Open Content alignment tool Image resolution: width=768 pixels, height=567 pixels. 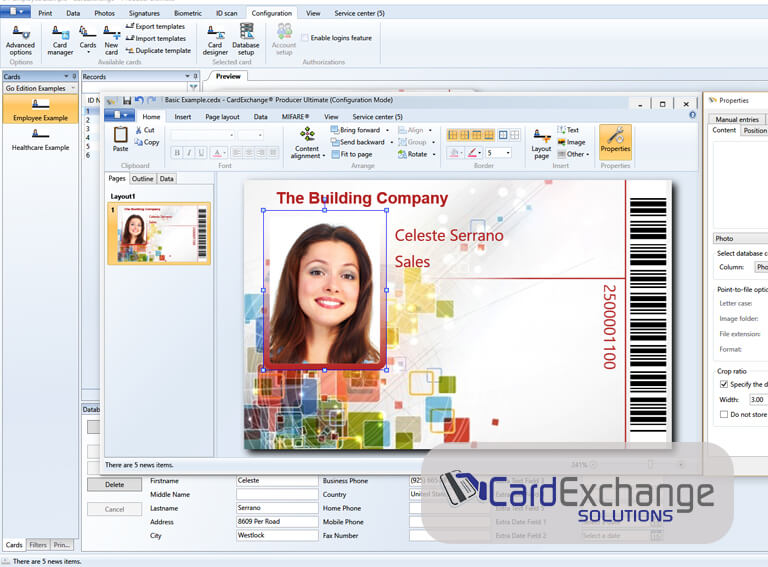pos(307,142)
